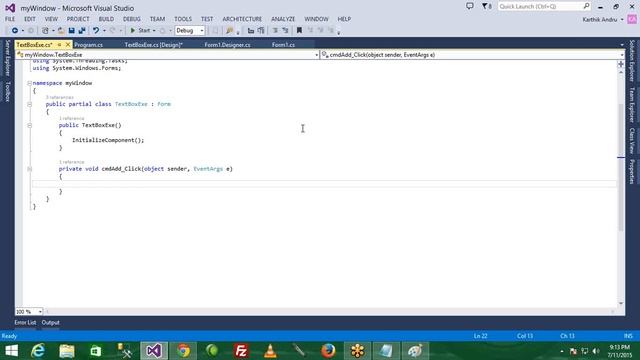
Task: Collapse the TextBoxExe class block
Action: (29, 104)
